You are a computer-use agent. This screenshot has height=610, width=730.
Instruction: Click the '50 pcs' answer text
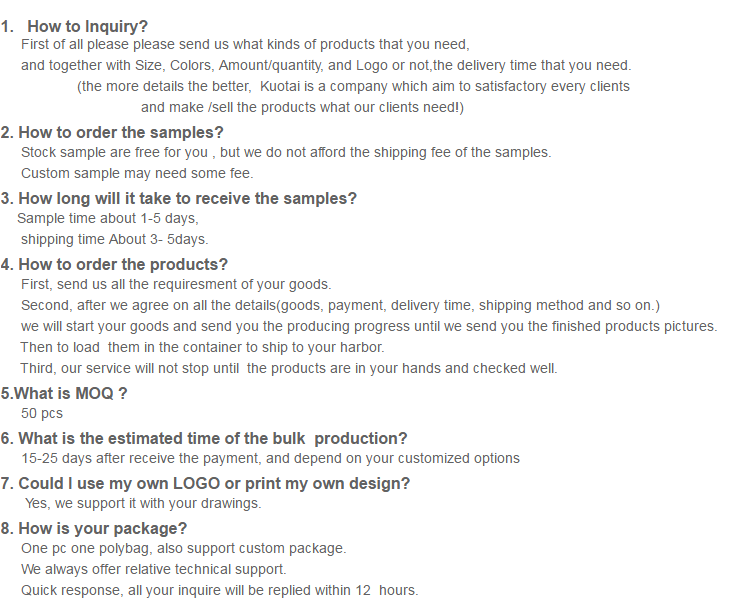(x=42, y=413)
